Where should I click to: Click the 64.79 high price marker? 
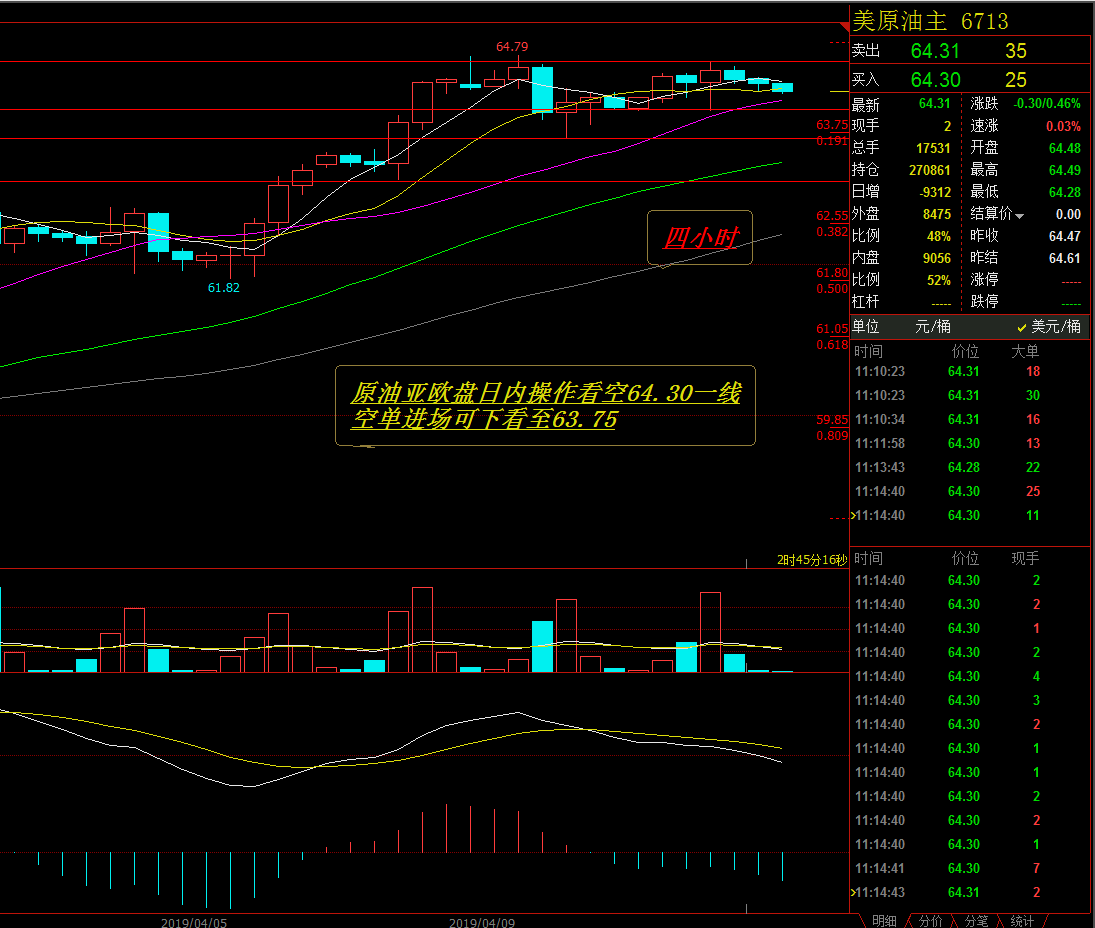click(x=512, y=47)
